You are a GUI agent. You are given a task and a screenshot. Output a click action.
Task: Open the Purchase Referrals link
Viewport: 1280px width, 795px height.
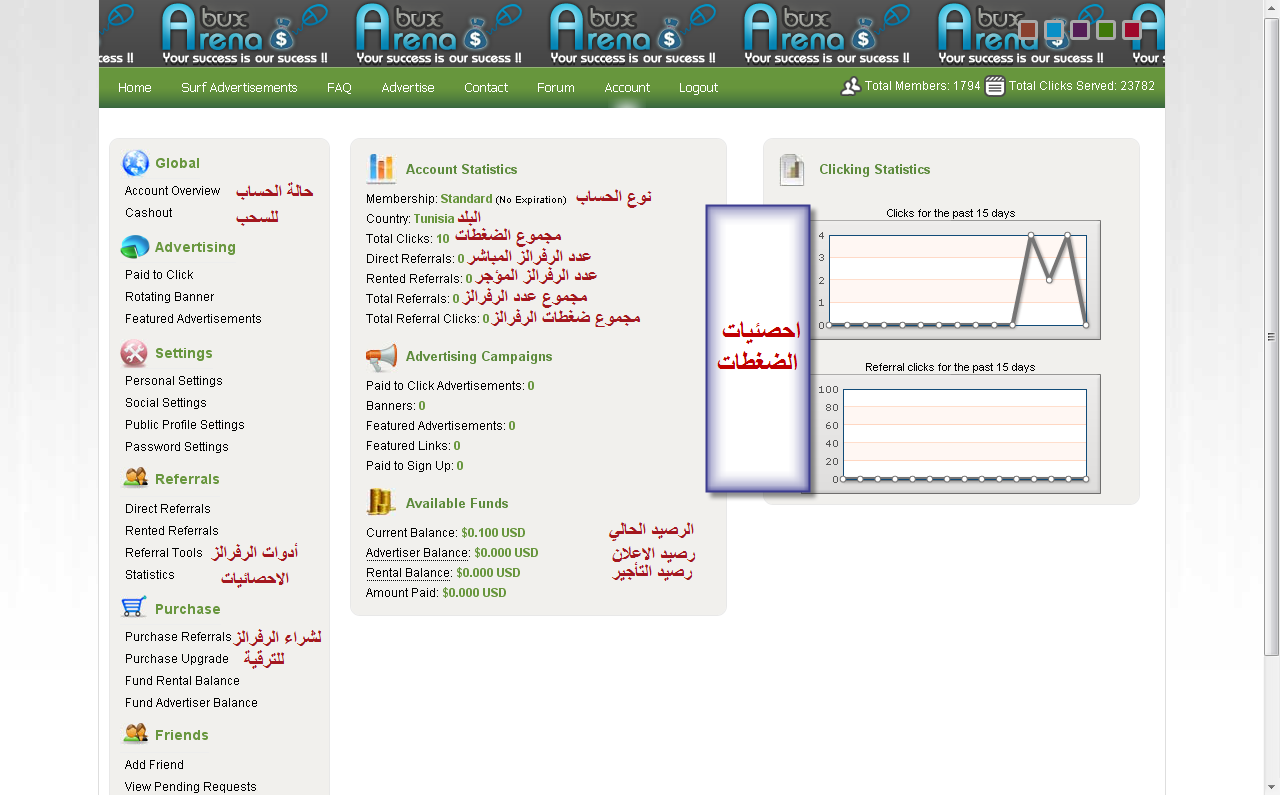178,637
